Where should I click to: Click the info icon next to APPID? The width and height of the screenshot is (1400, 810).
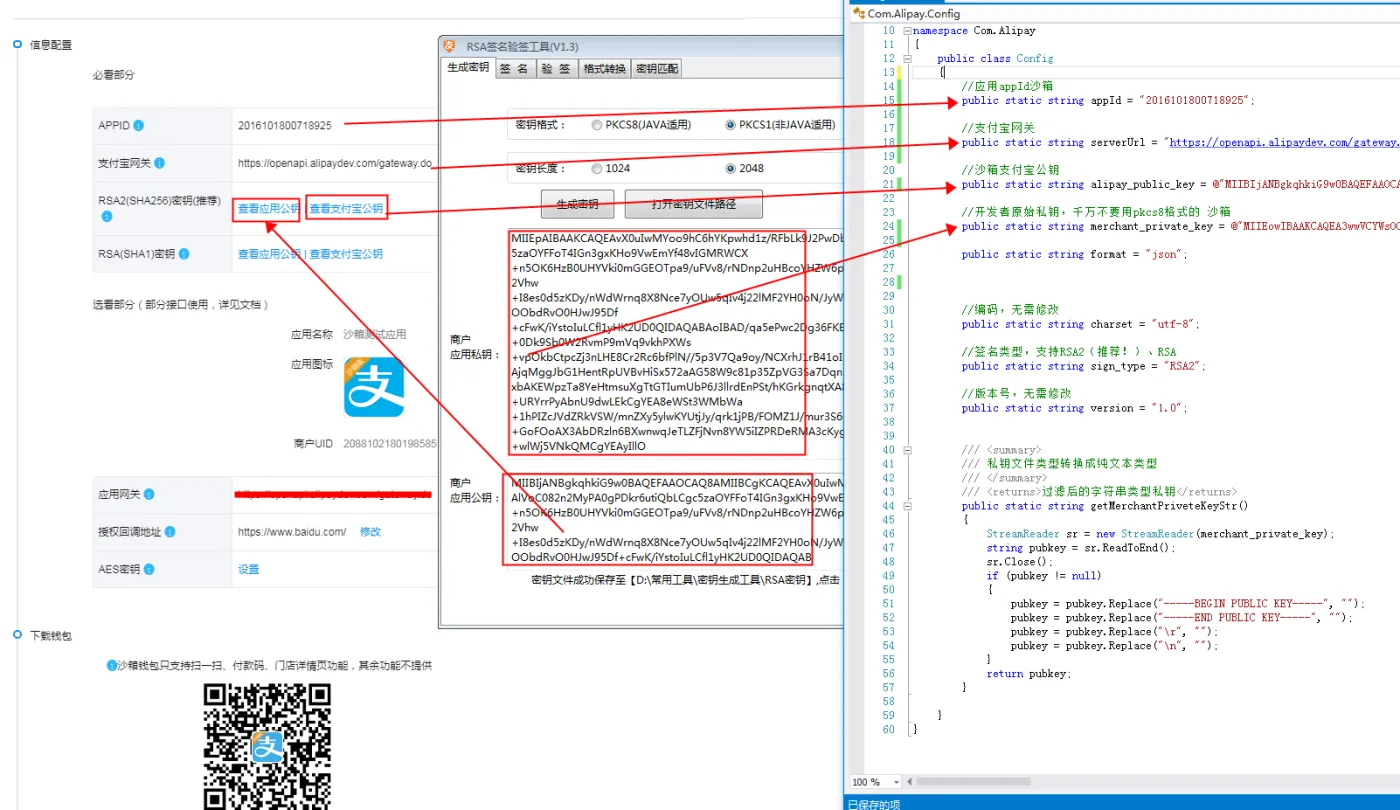138,126
